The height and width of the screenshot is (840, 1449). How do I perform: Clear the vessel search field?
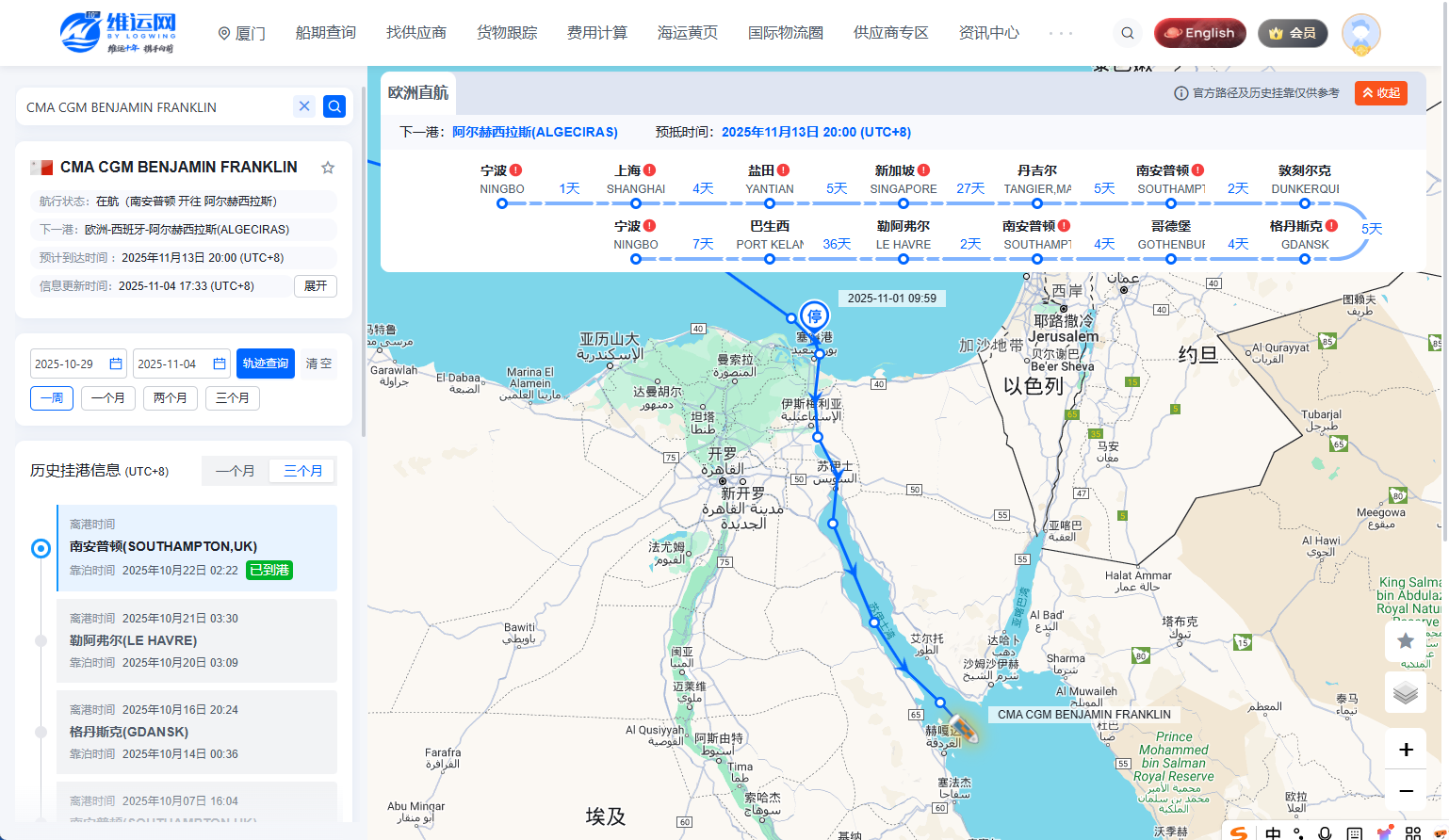pyautogui.click(x=304, y=106)
